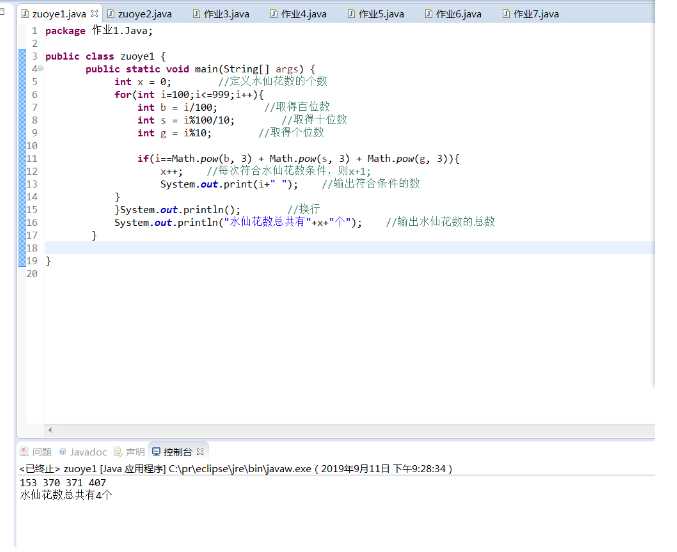Click the console output '153 370 371 407'

(x=63, y=482)
